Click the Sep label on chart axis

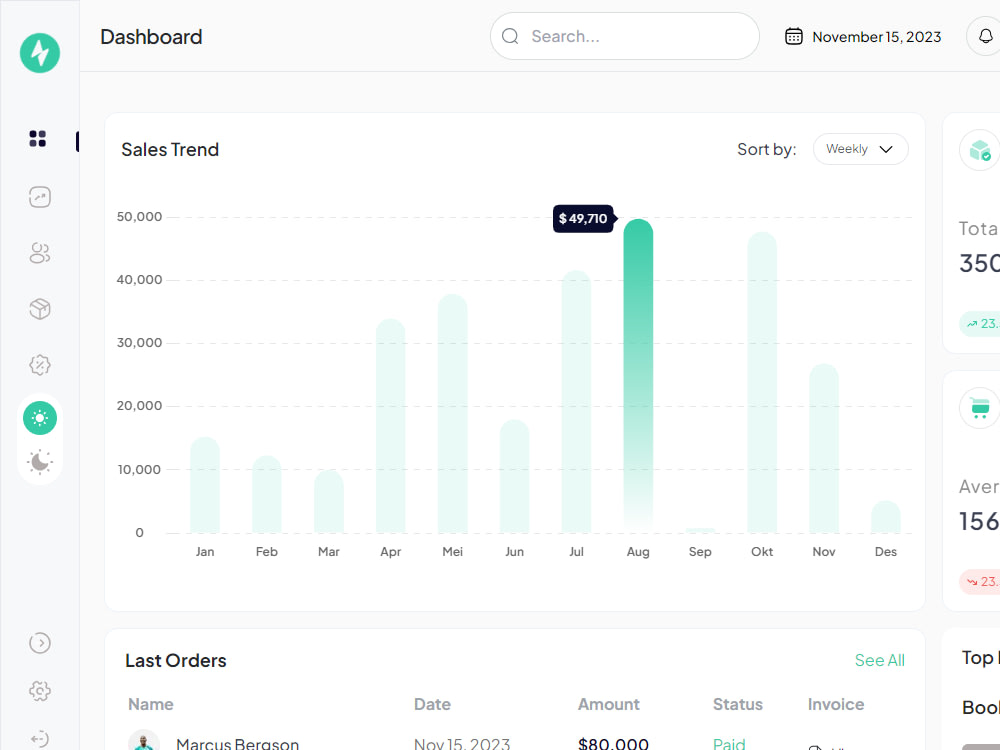[700, 552]
